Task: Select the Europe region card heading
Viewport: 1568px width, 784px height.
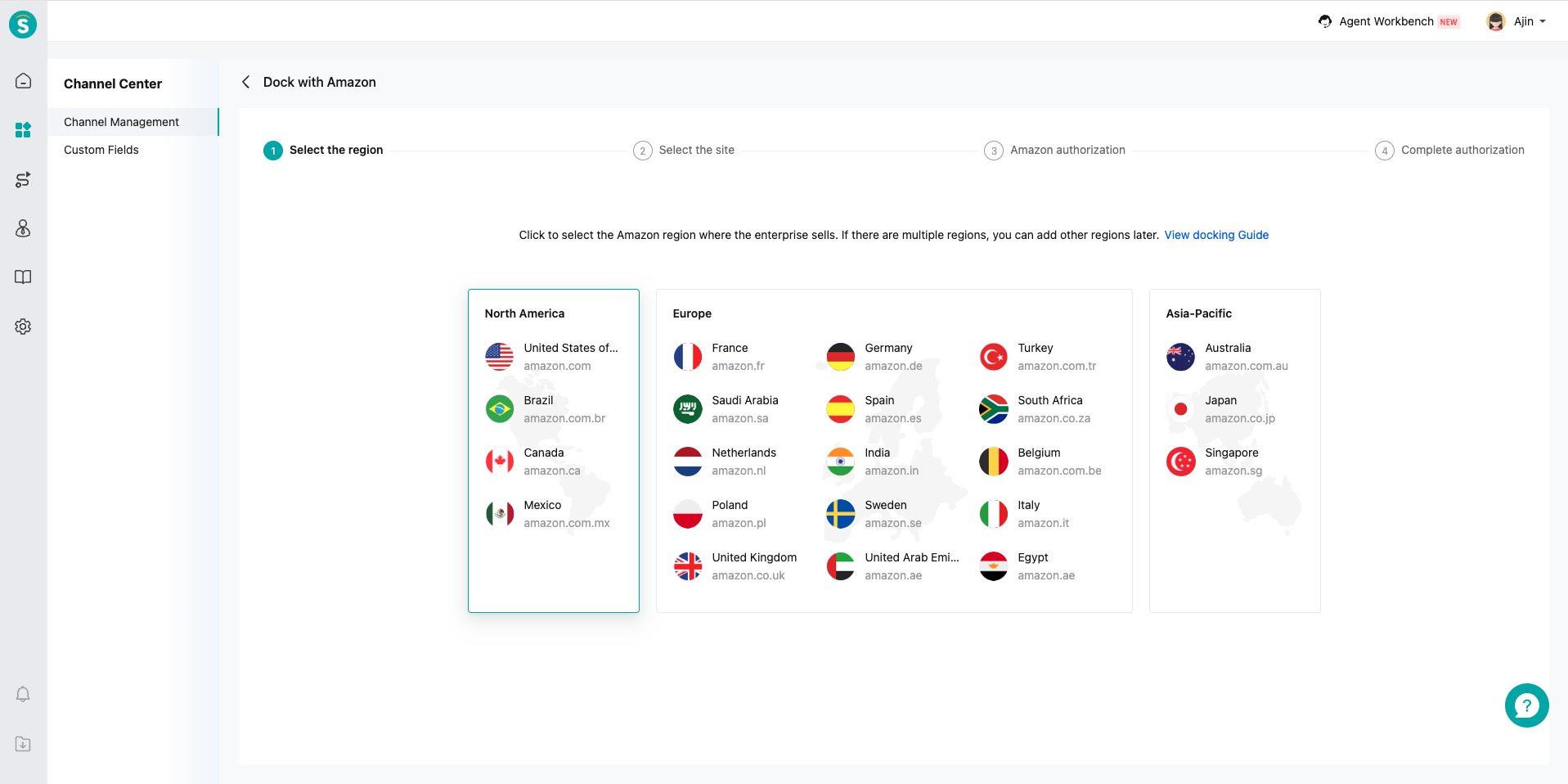Action: [x=692, y=313]
